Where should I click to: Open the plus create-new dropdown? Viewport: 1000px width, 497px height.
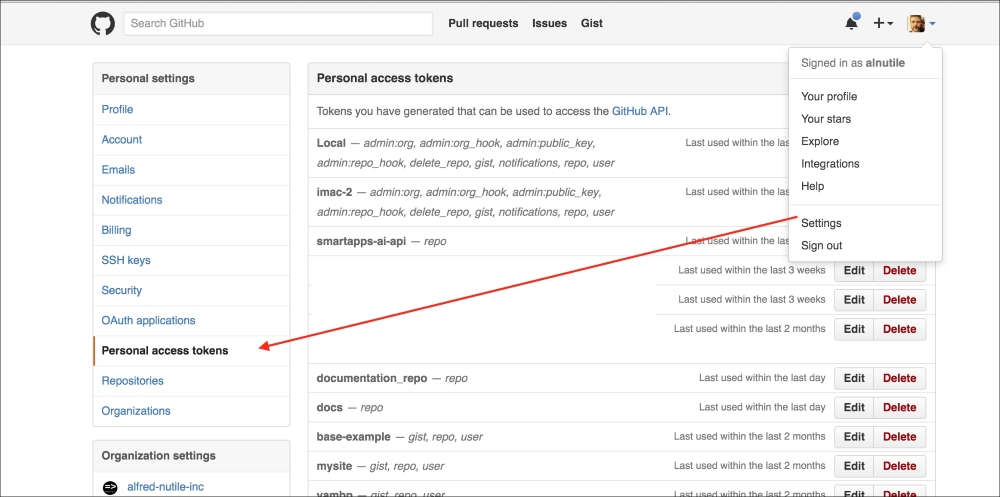pyautogui.click(x=883, y=24)
